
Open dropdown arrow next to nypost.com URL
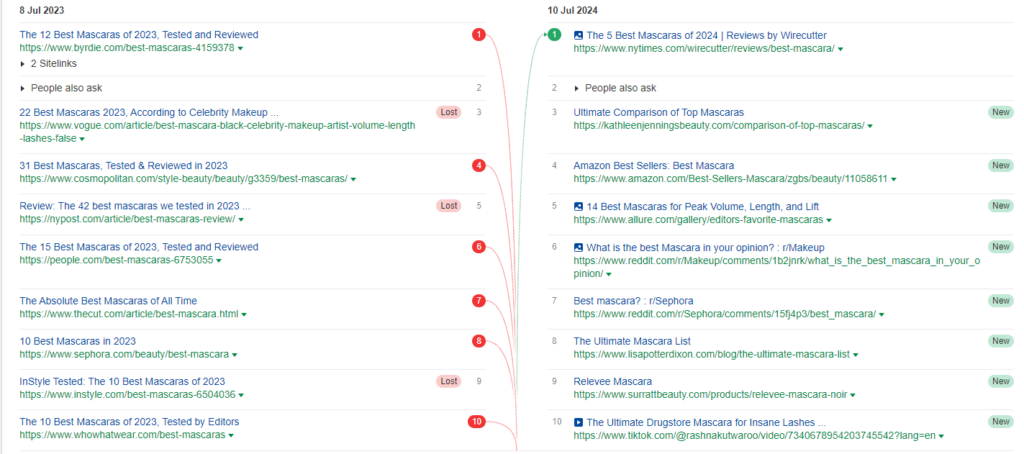241,219
